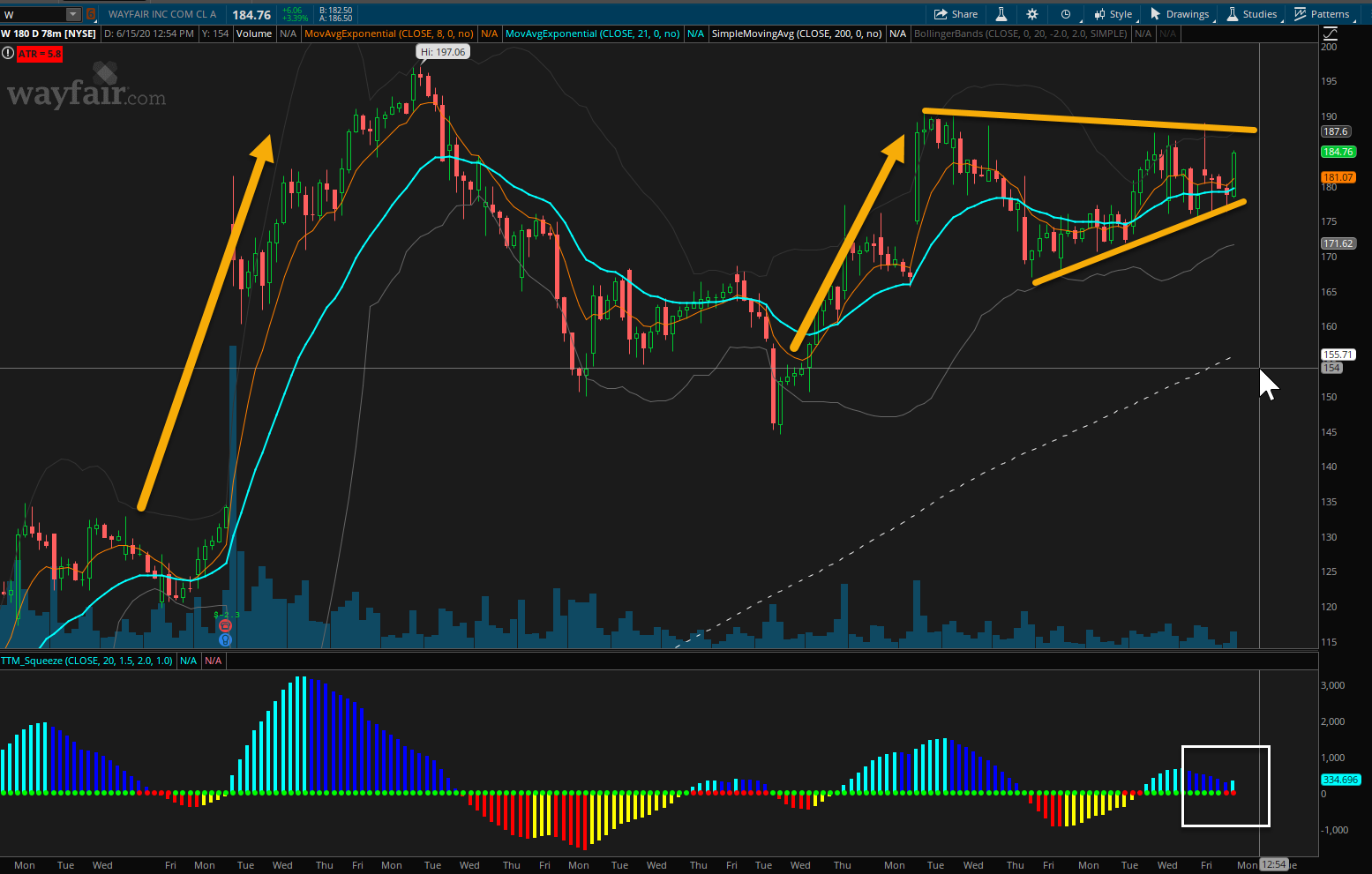Click the -1,000 squeeze axis label

[1334, 830]
